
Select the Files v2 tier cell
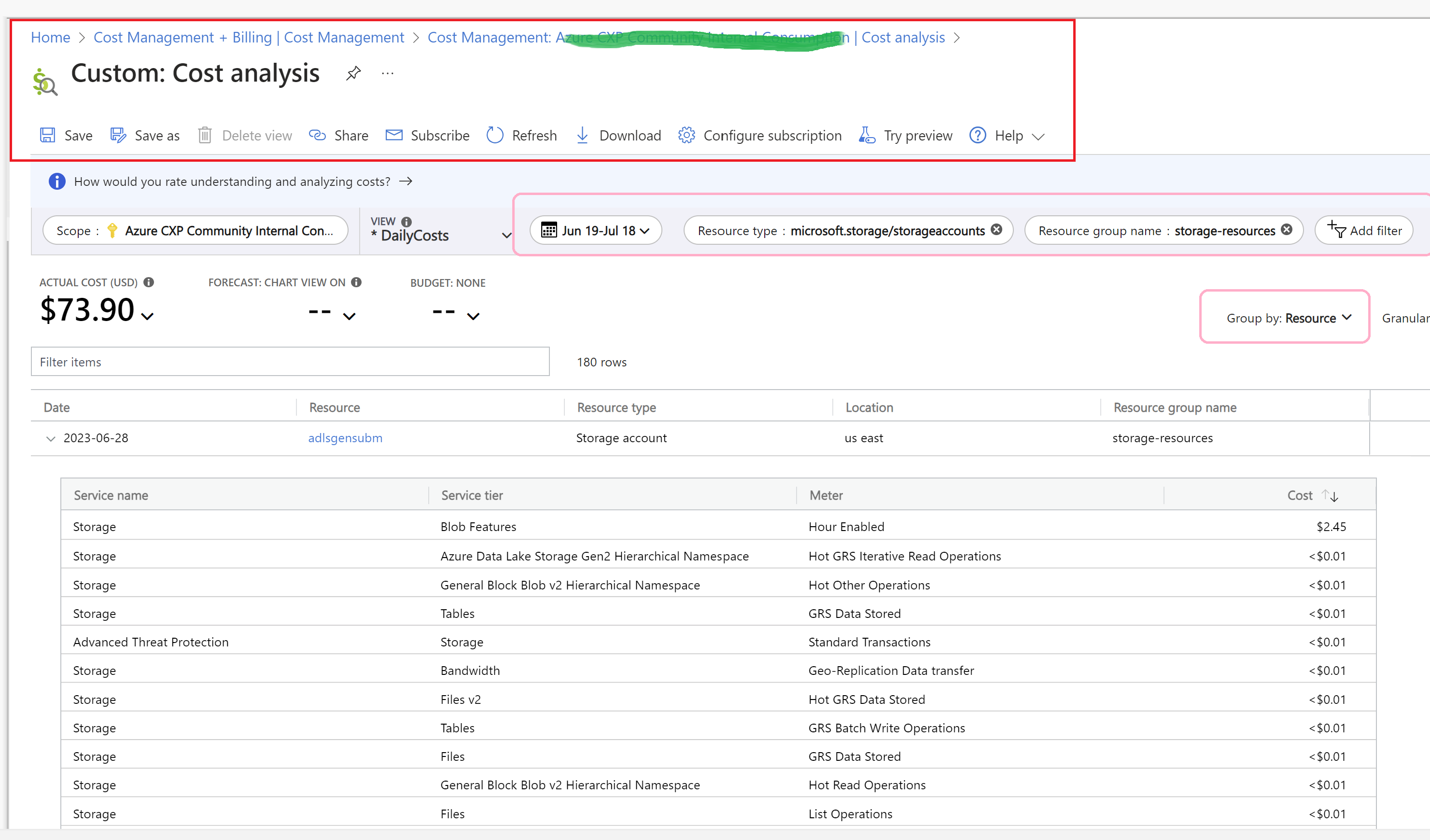[x=460, y=699]
